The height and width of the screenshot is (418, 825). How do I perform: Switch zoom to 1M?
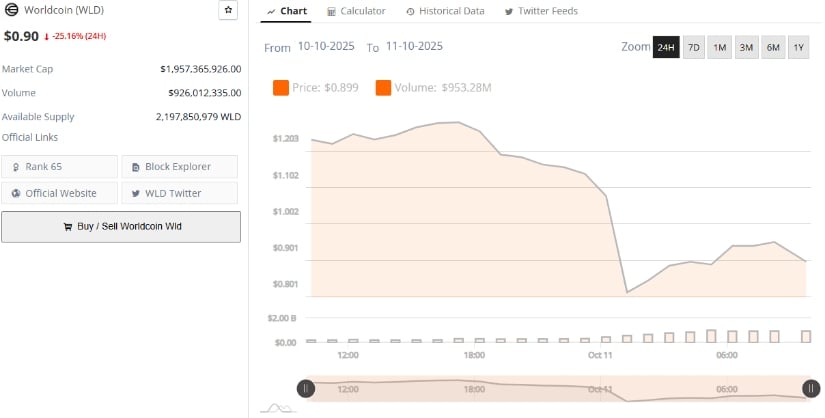pos(720,48)
